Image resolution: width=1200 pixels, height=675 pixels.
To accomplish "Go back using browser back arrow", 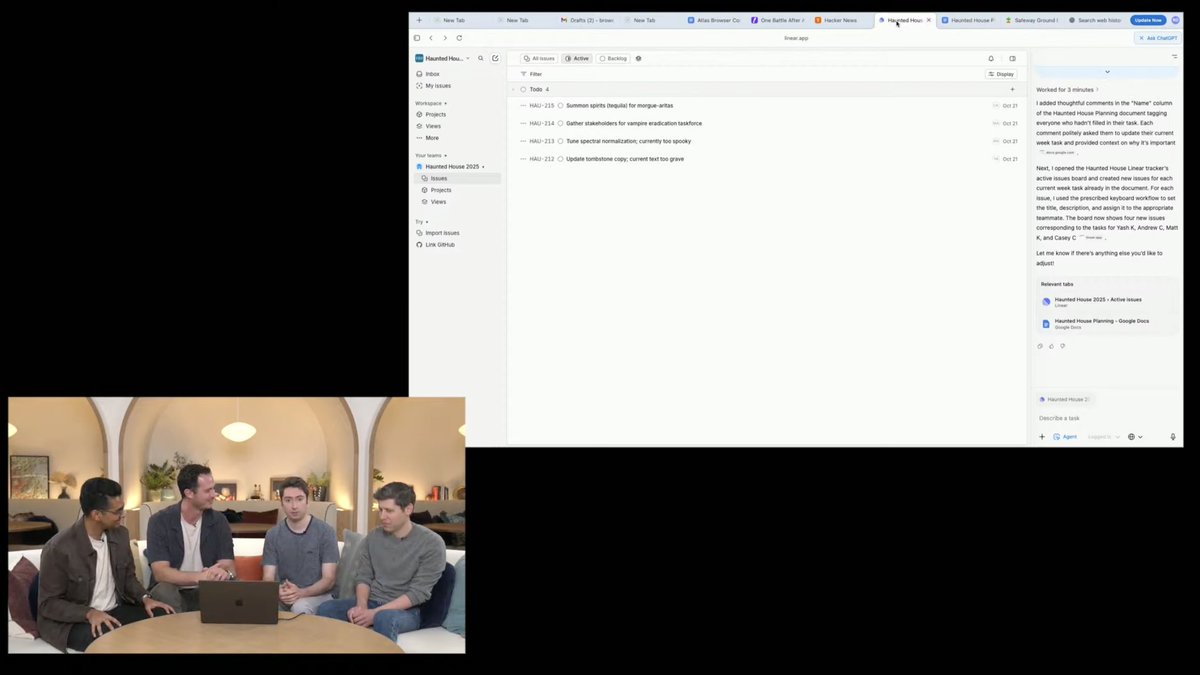I will (431, 38).
